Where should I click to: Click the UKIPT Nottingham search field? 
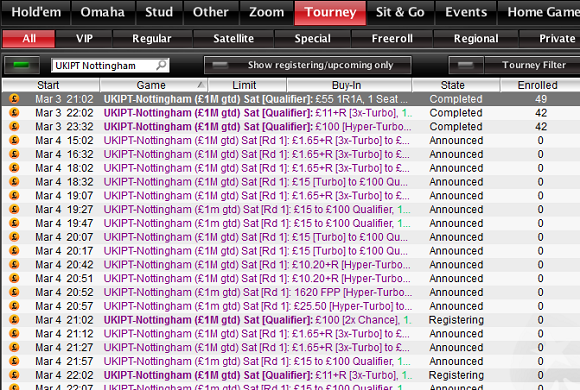(110, 65)
